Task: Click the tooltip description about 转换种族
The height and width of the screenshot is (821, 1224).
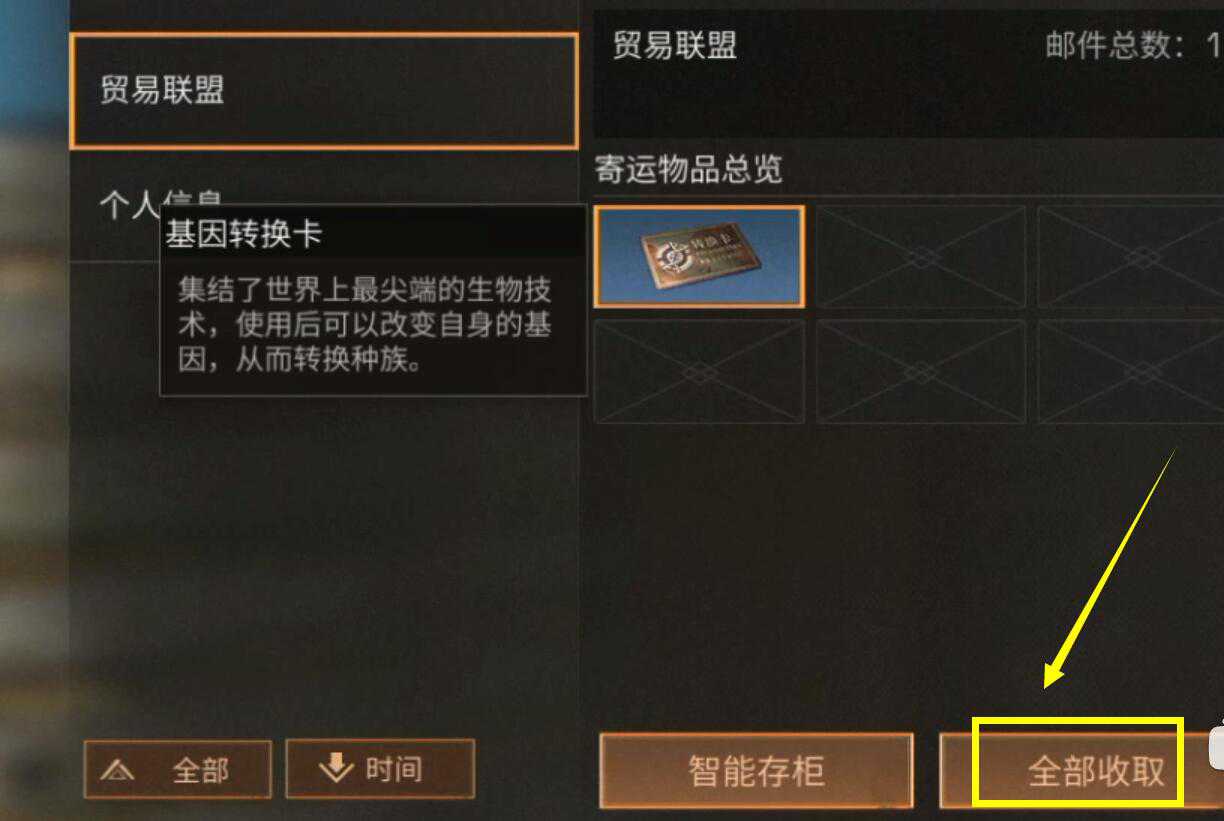Action: (x=365, y=325)
